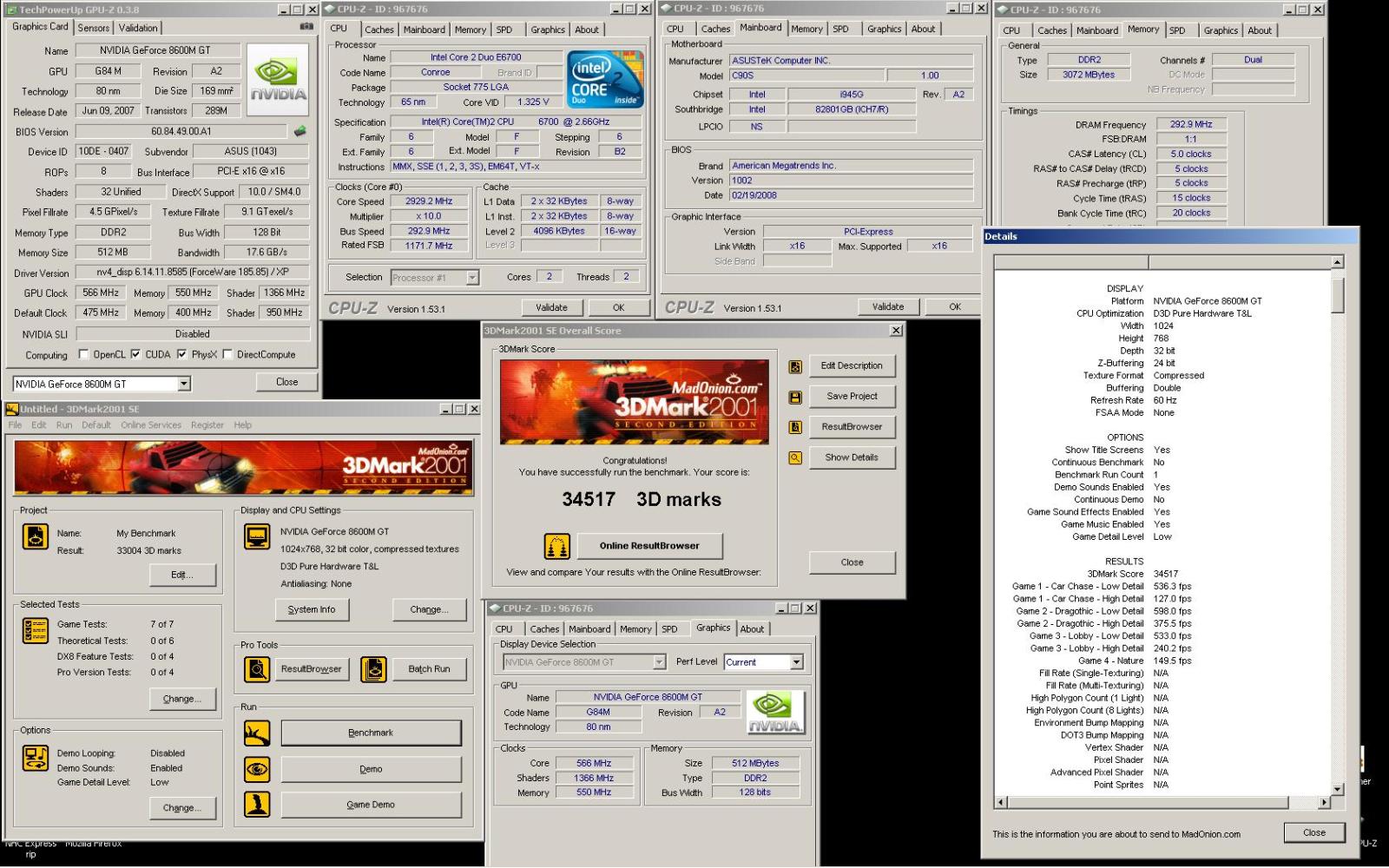Open the 3DMark Help menu
1389x868 pixels.
pyautogui.click(x=243, y=425)
